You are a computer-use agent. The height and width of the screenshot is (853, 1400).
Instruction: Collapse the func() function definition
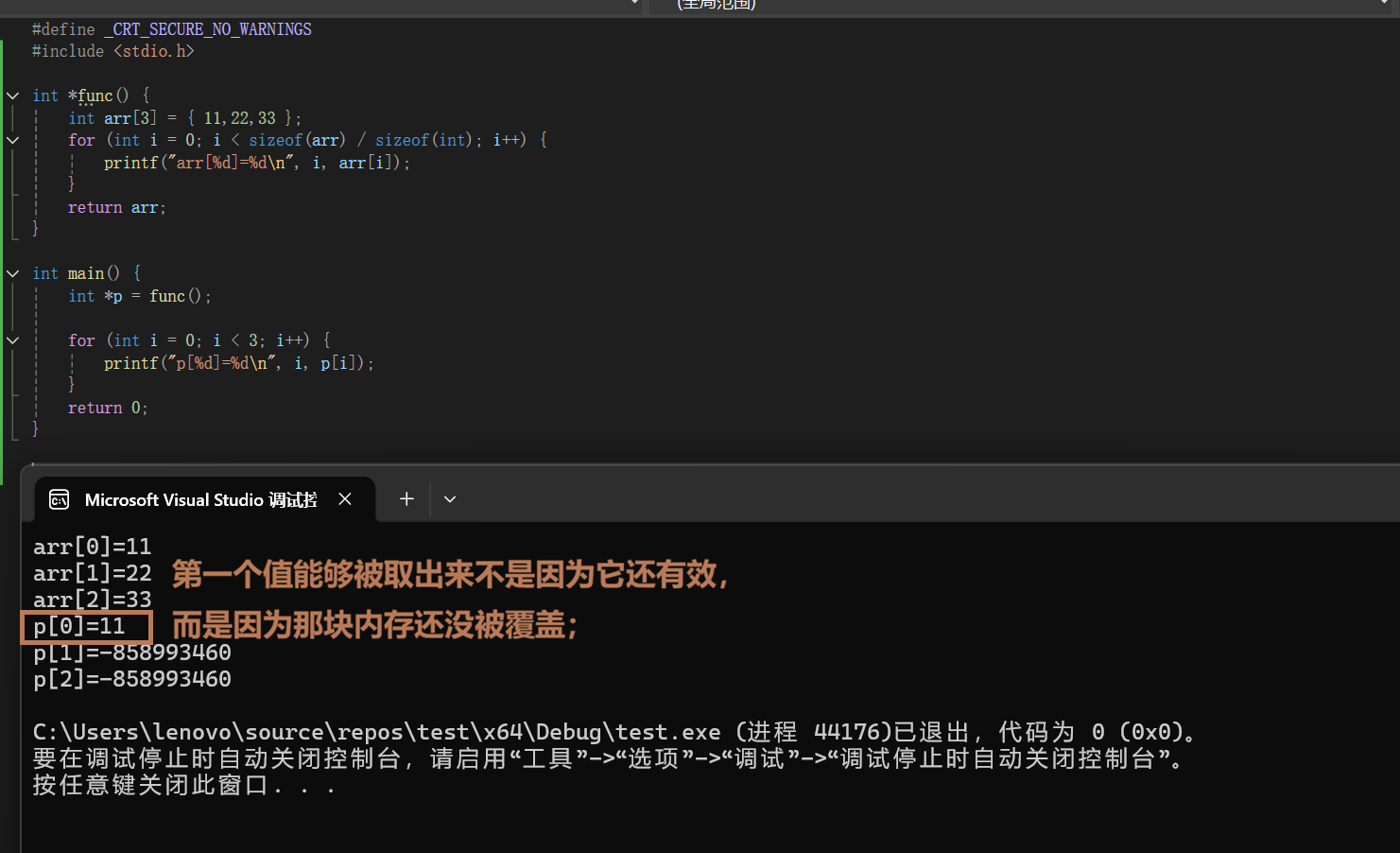[x=13, y=96]
